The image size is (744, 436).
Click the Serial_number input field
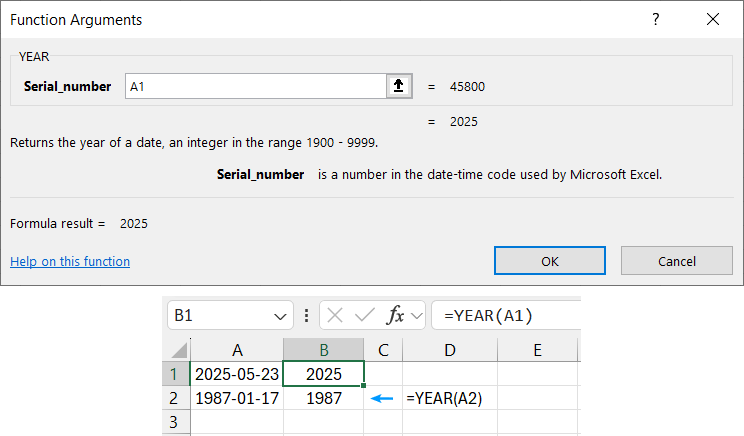click(256, 86)
